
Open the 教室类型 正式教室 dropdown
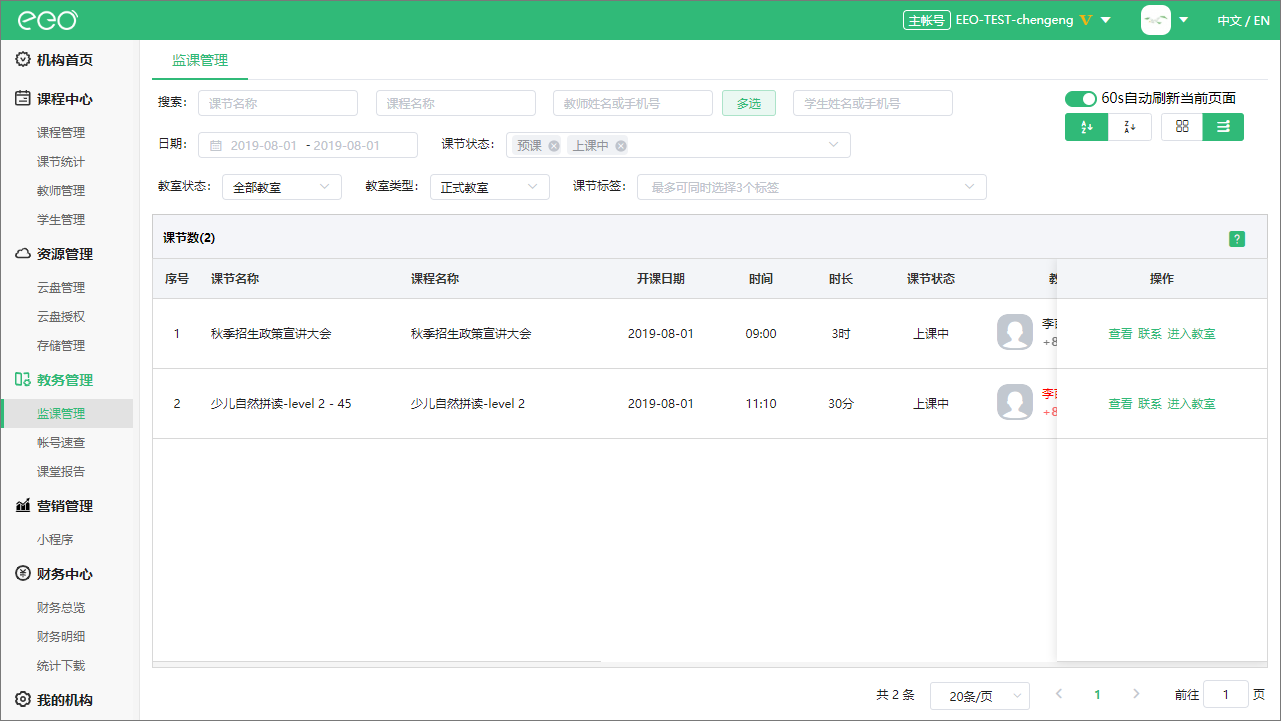click(x=490, y=187)
